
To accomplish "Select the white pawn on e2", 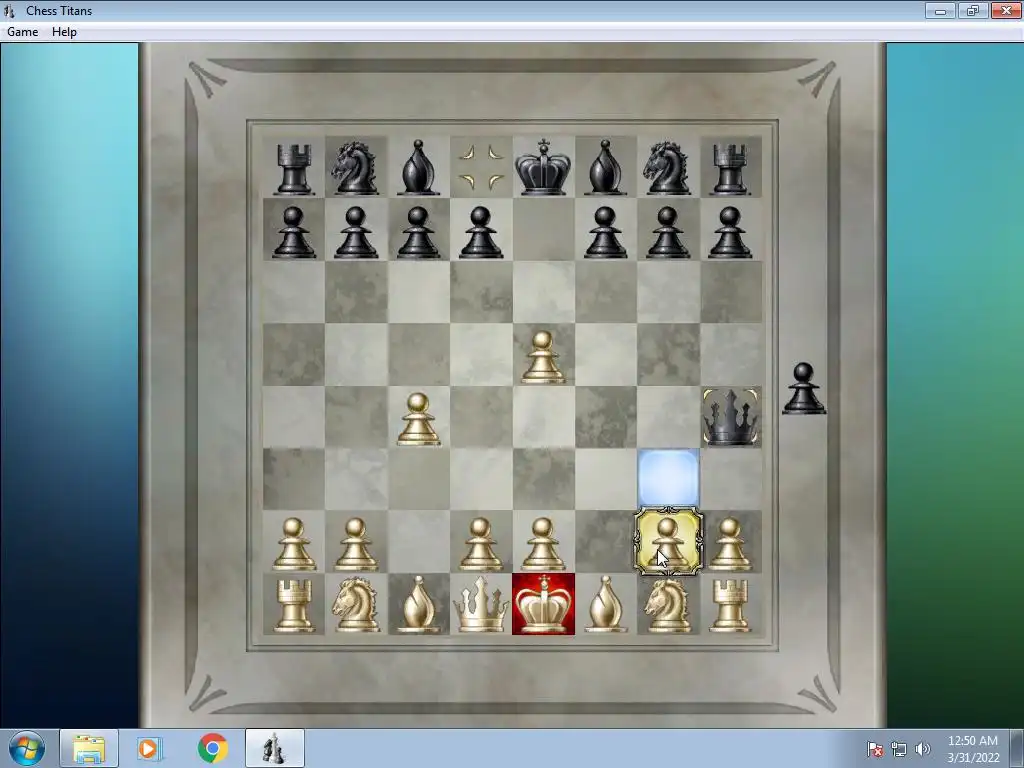I will pos(543,544).
